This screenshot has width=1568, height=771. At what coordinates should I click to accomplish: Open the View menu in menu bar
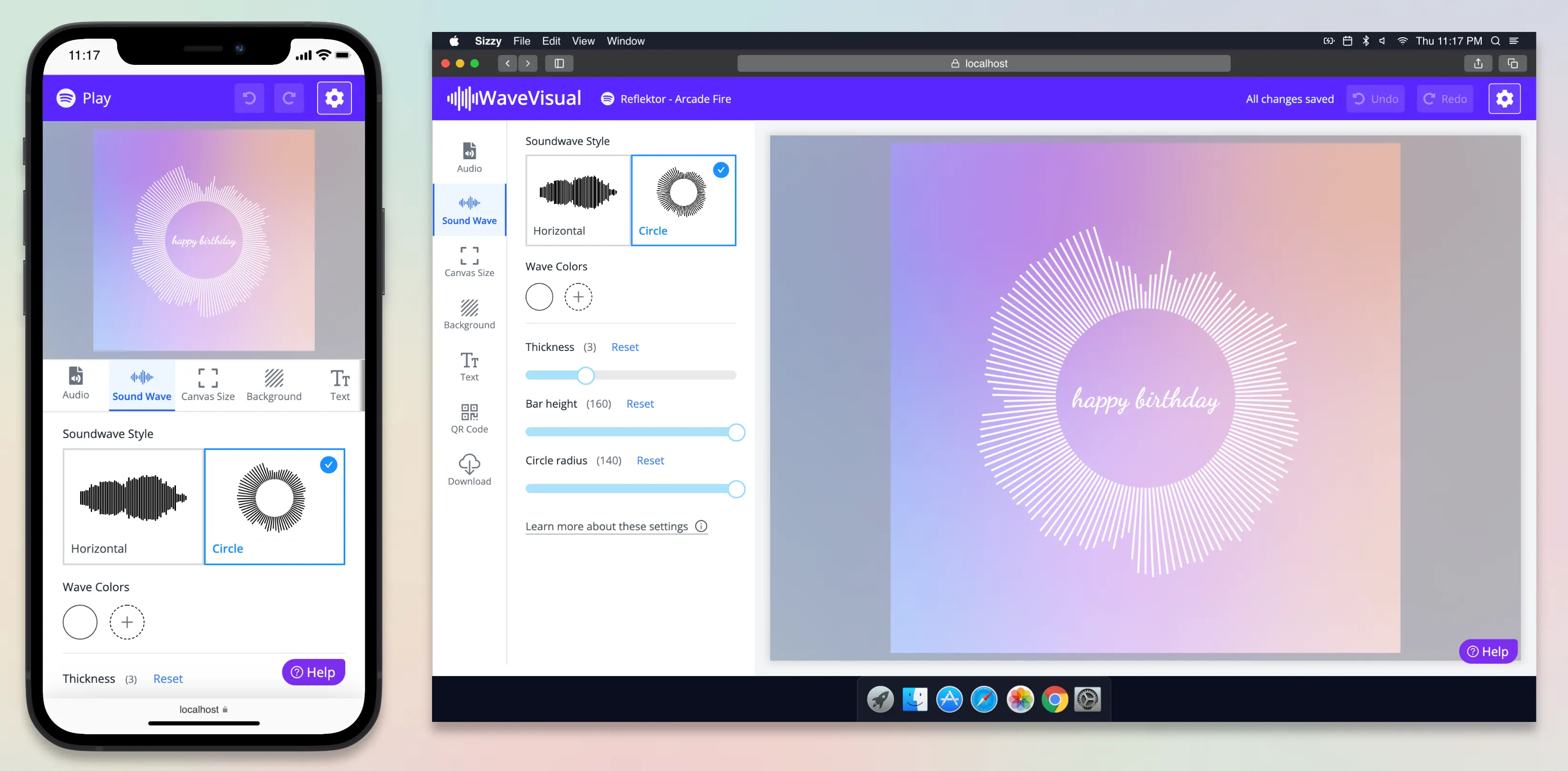(583, 41)
